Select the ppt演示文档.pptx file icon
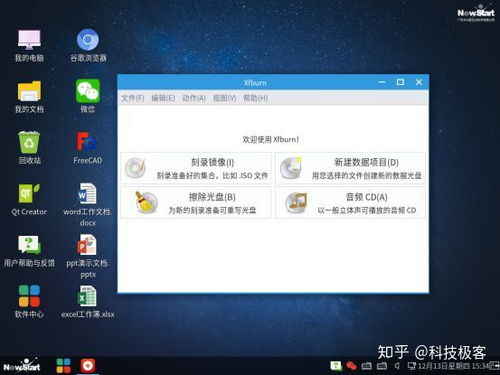 (x=88, y=256)
